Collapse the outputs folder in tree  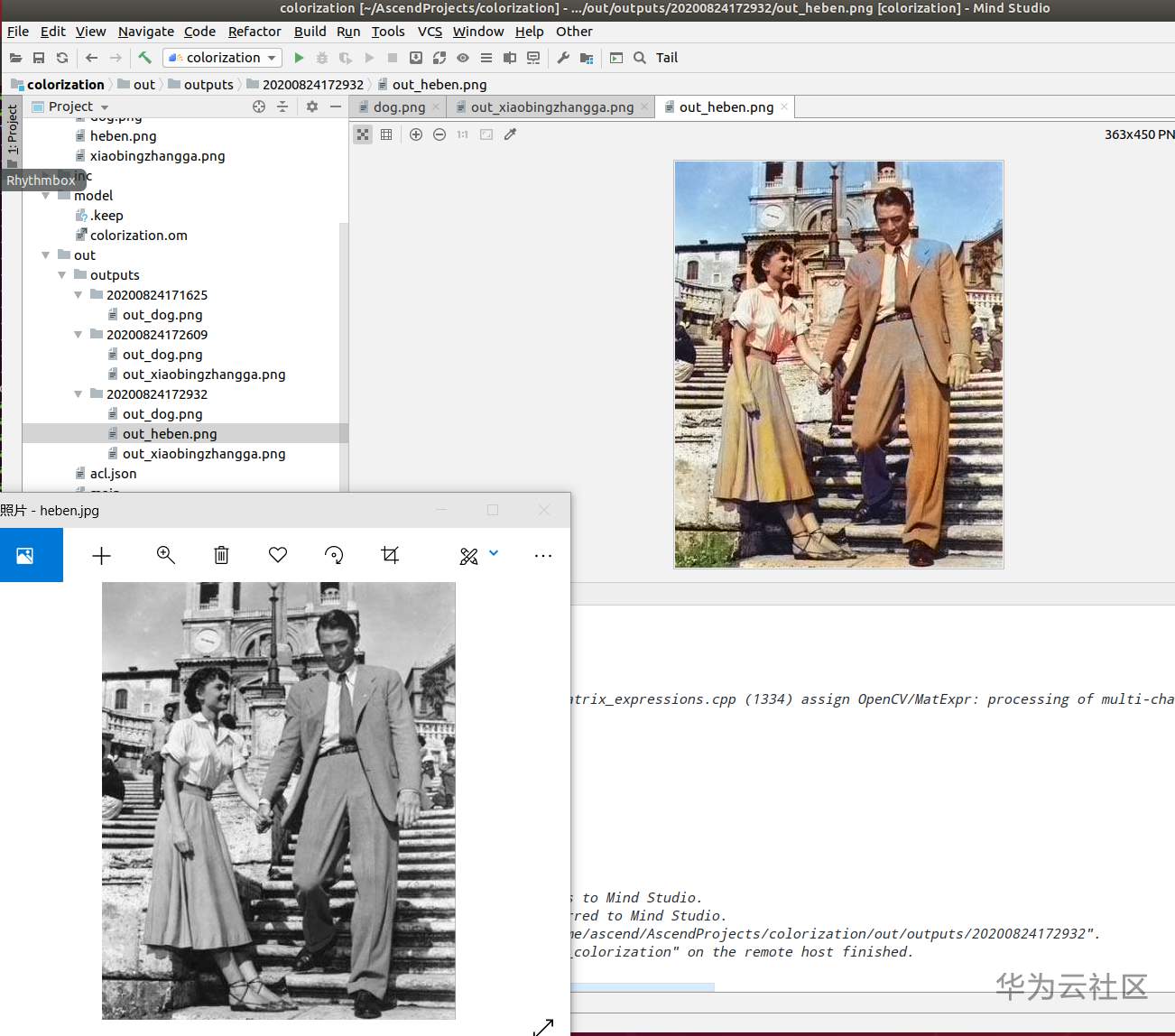62,275
